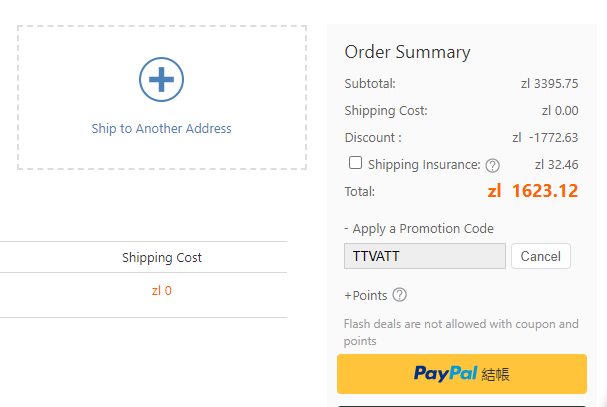This screenshot has height=407, width=607.
Task: Select the Order Summary heading
Action: point(407,52)
